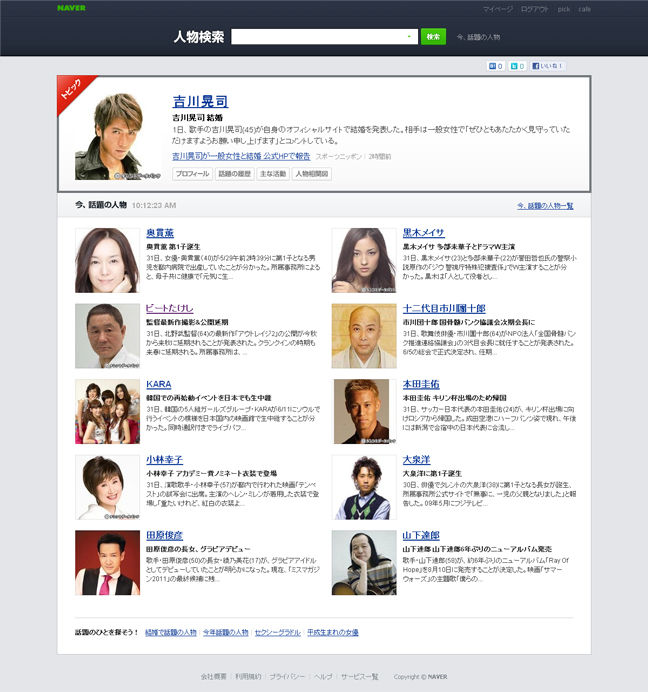Click the 奥貫薫 portrait thumbnail

pos(107,260)
